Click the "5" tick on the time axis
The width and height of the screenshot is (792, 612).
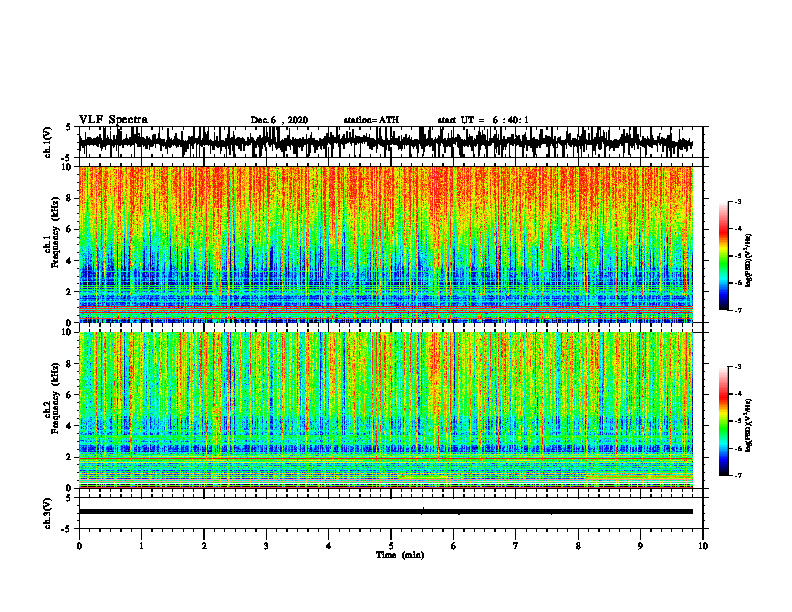coord(391,546)
